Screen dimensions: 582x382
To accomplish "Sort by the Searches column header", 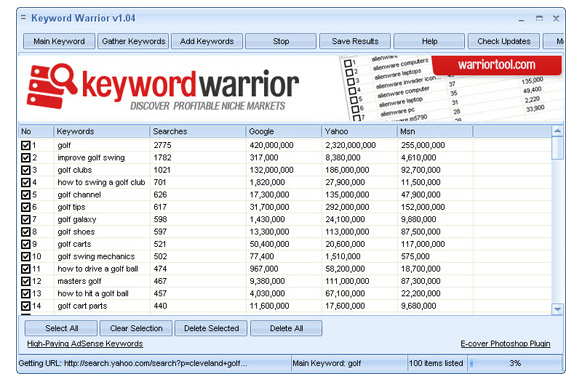I will pyautogui.click(x=198, y=131).
